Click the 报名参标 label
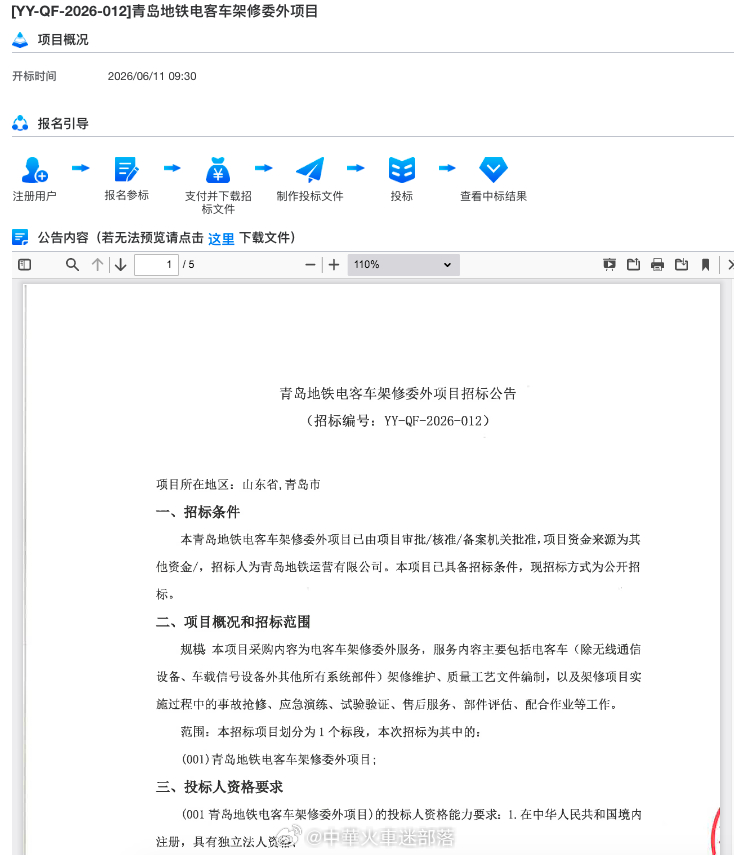Screen dimensions: 734x855 [x=127, y=196]
